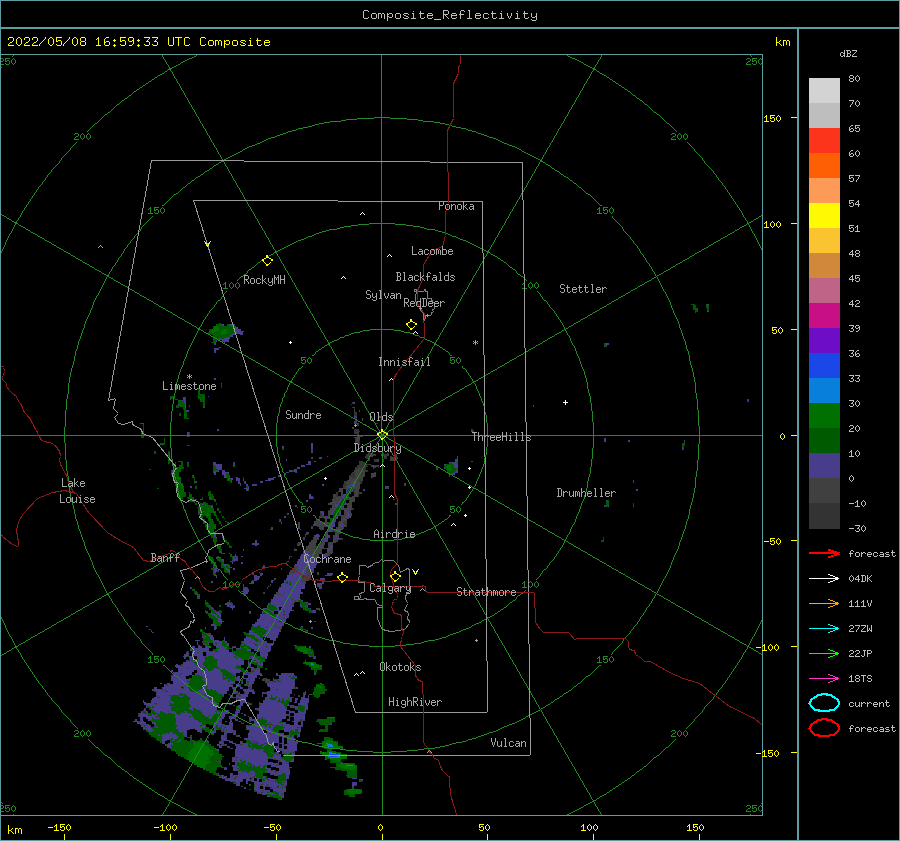Click the ThreeHills label on the map

(x=502, y=437)
